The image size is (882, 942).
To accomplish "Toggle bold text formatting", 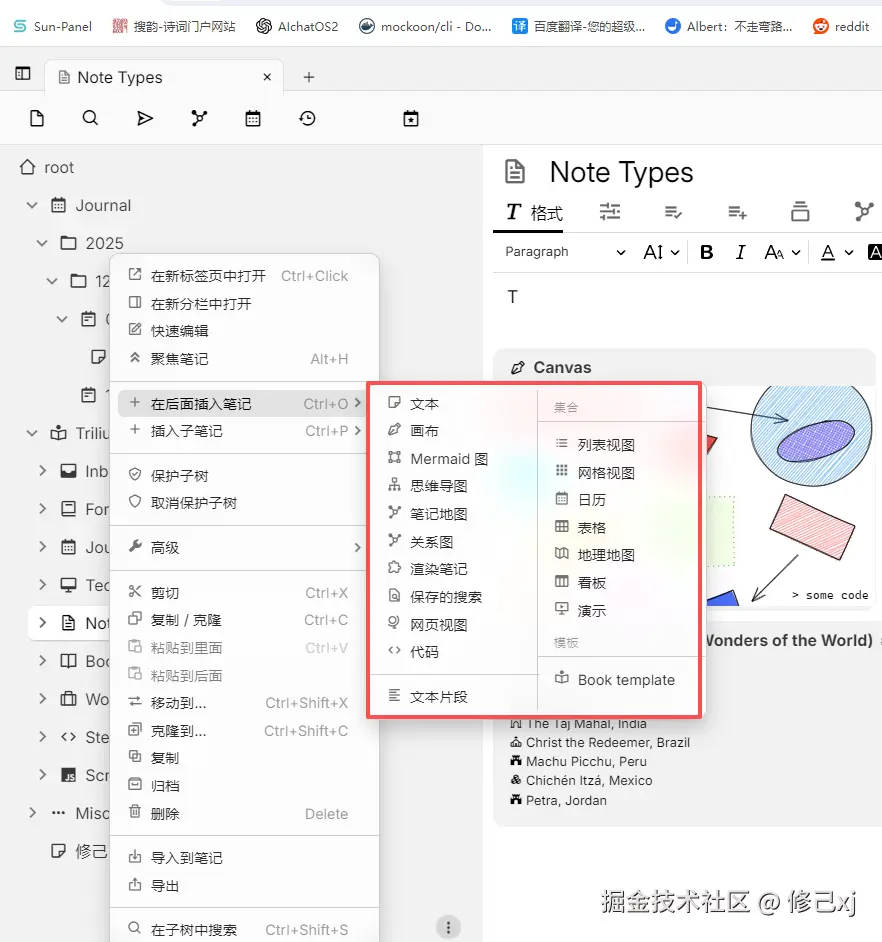I will point(706,252).
